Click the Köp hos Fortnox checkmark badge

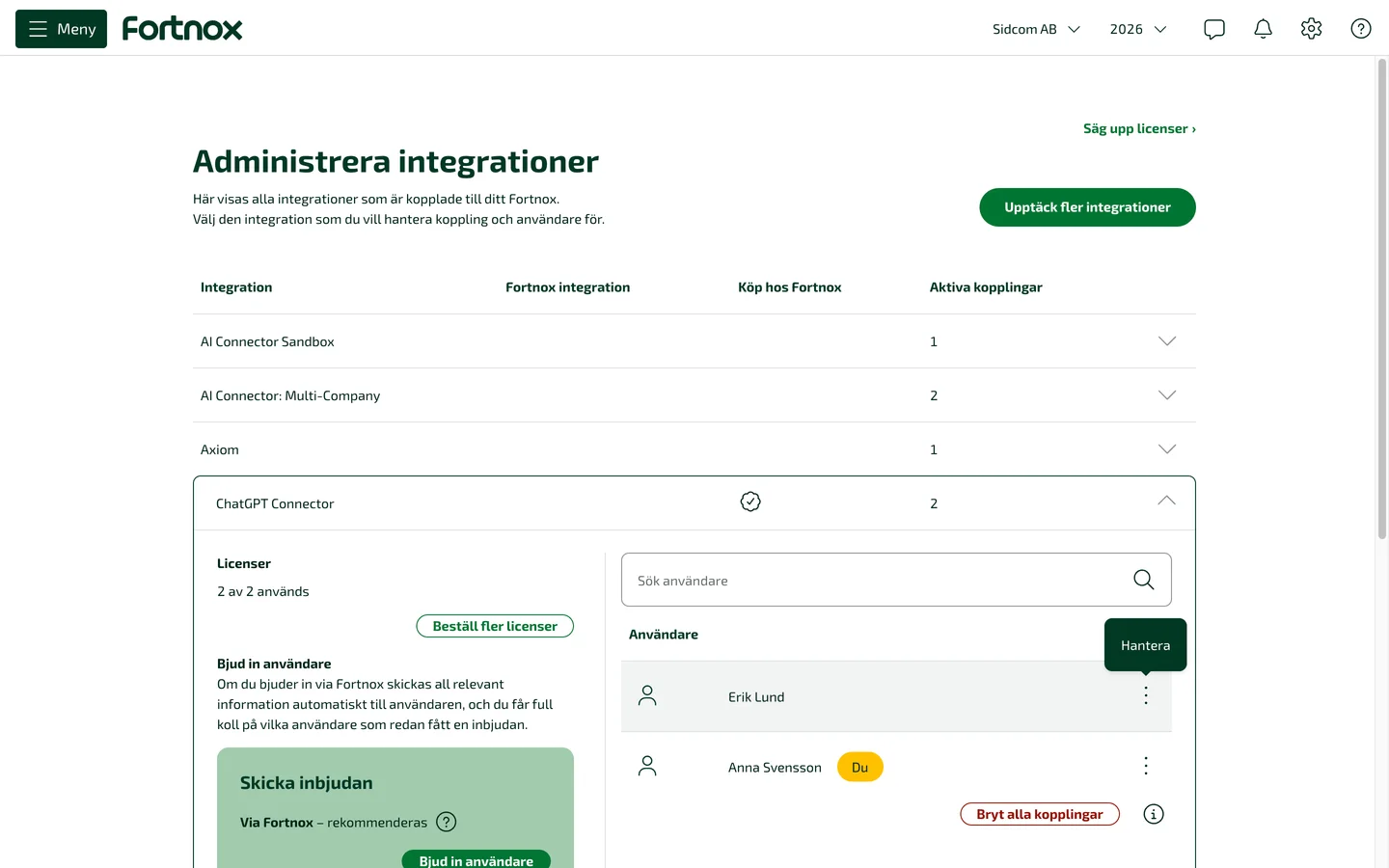pyautogui.click(x=750, y=502)
